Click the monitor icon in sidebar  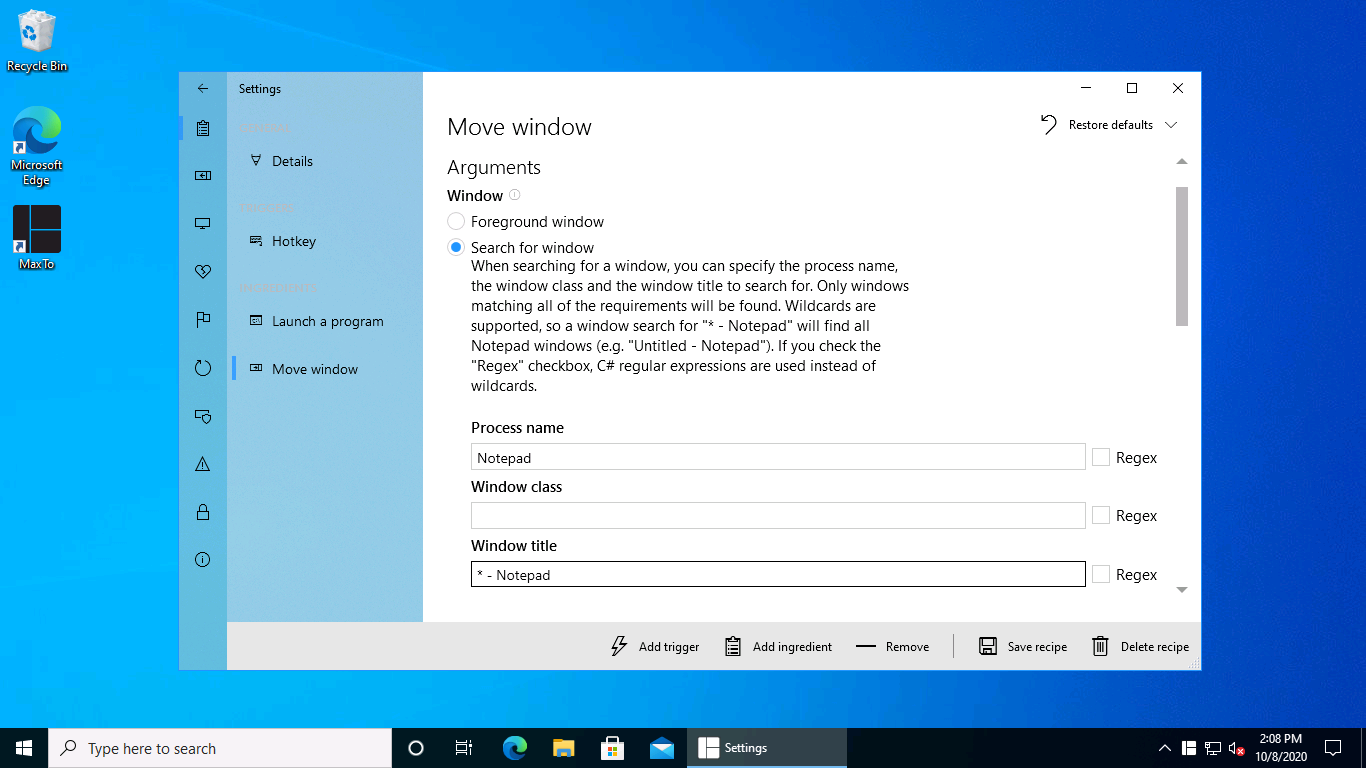[203, 224]
